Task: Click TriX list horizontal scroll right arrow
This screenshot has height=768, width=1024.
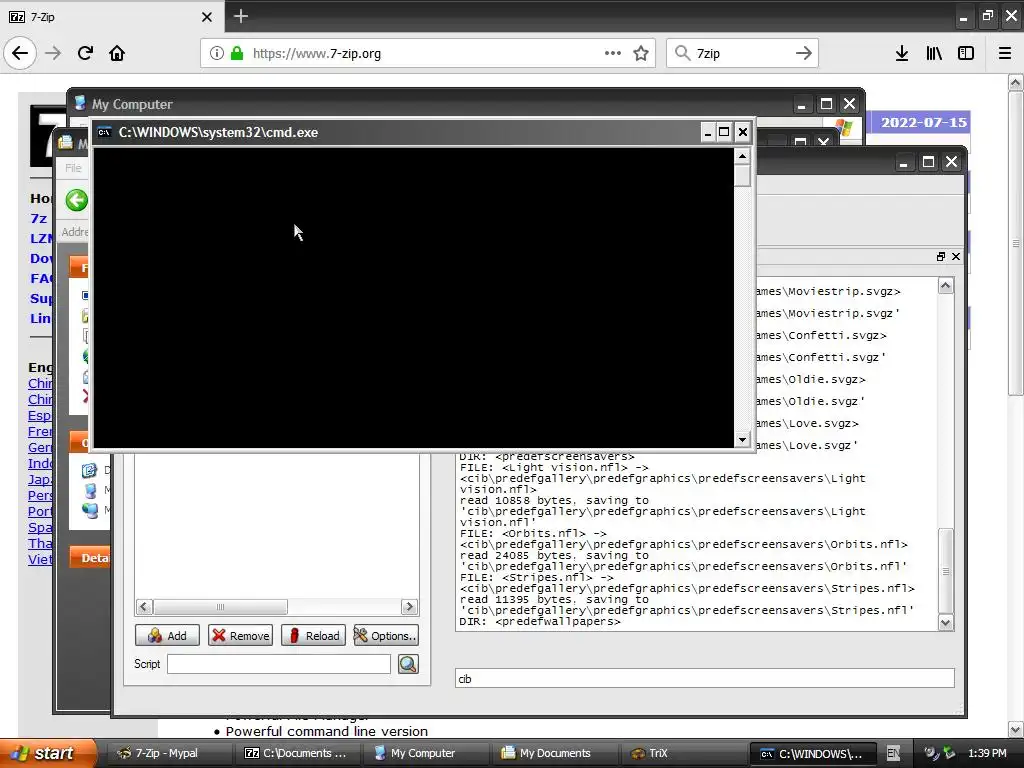Action: click(409, 607)
